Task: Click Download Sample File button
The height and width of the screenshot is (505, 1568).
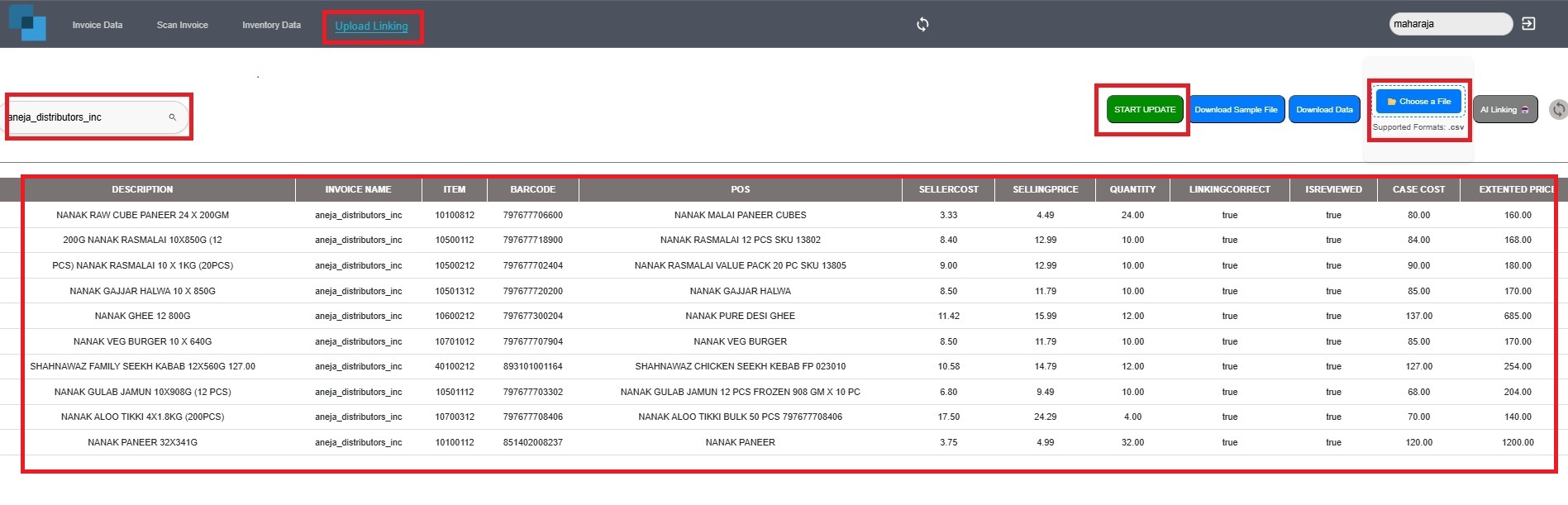Action: (x=1236, y=109)
